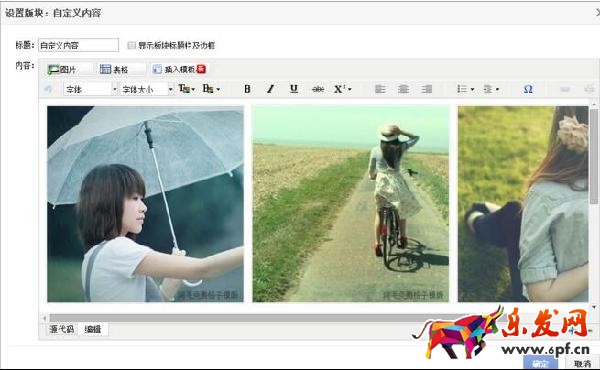Click the 取消 cancel button

(582, 363)
